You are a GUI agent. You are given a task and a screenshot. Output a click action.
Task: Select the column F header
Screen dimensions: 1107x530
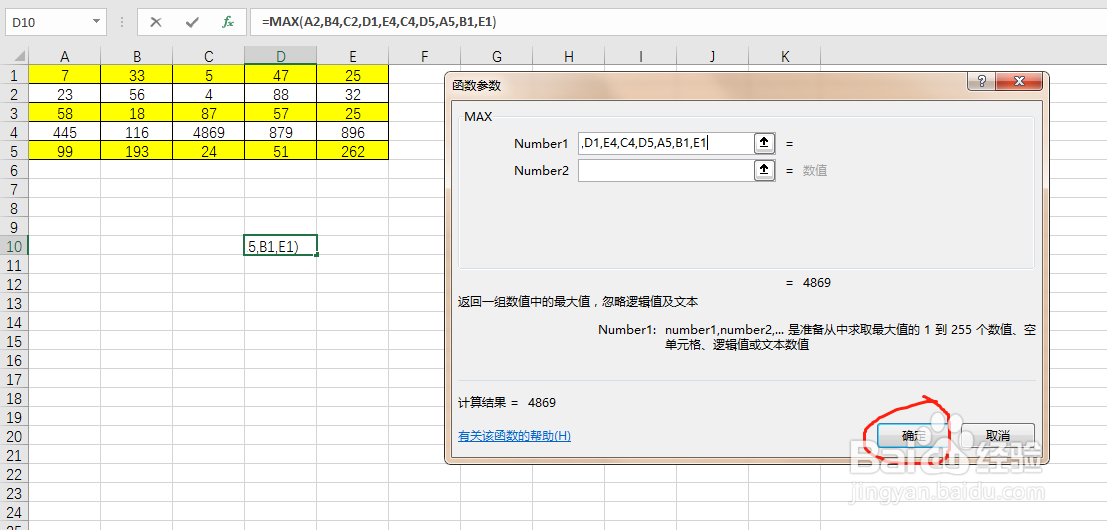click(425, 56)
